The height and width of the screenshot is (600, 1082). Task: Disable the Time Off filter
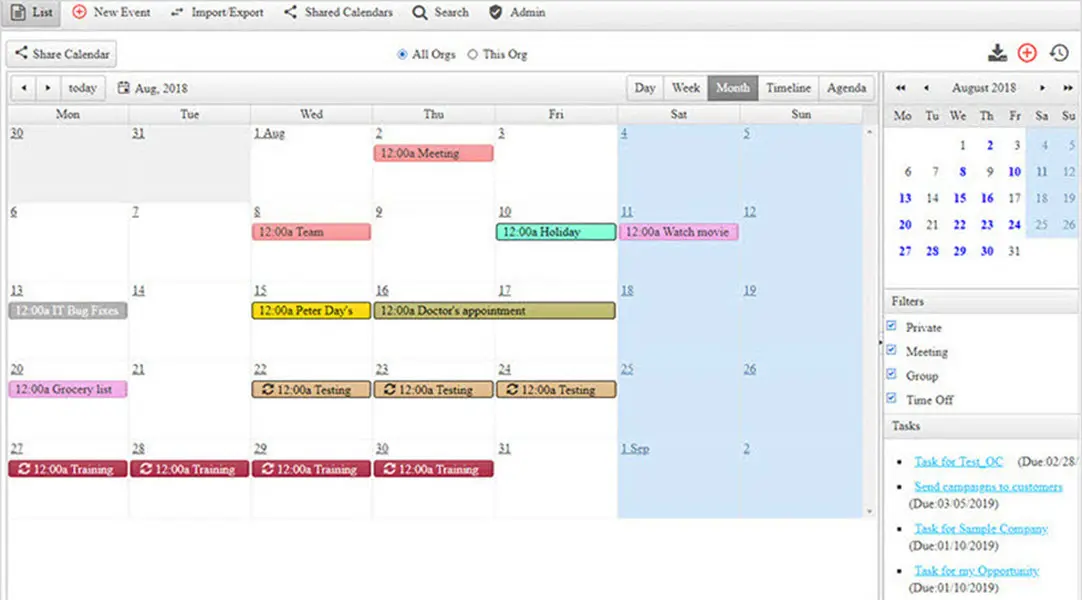click(x=893, y=398)
